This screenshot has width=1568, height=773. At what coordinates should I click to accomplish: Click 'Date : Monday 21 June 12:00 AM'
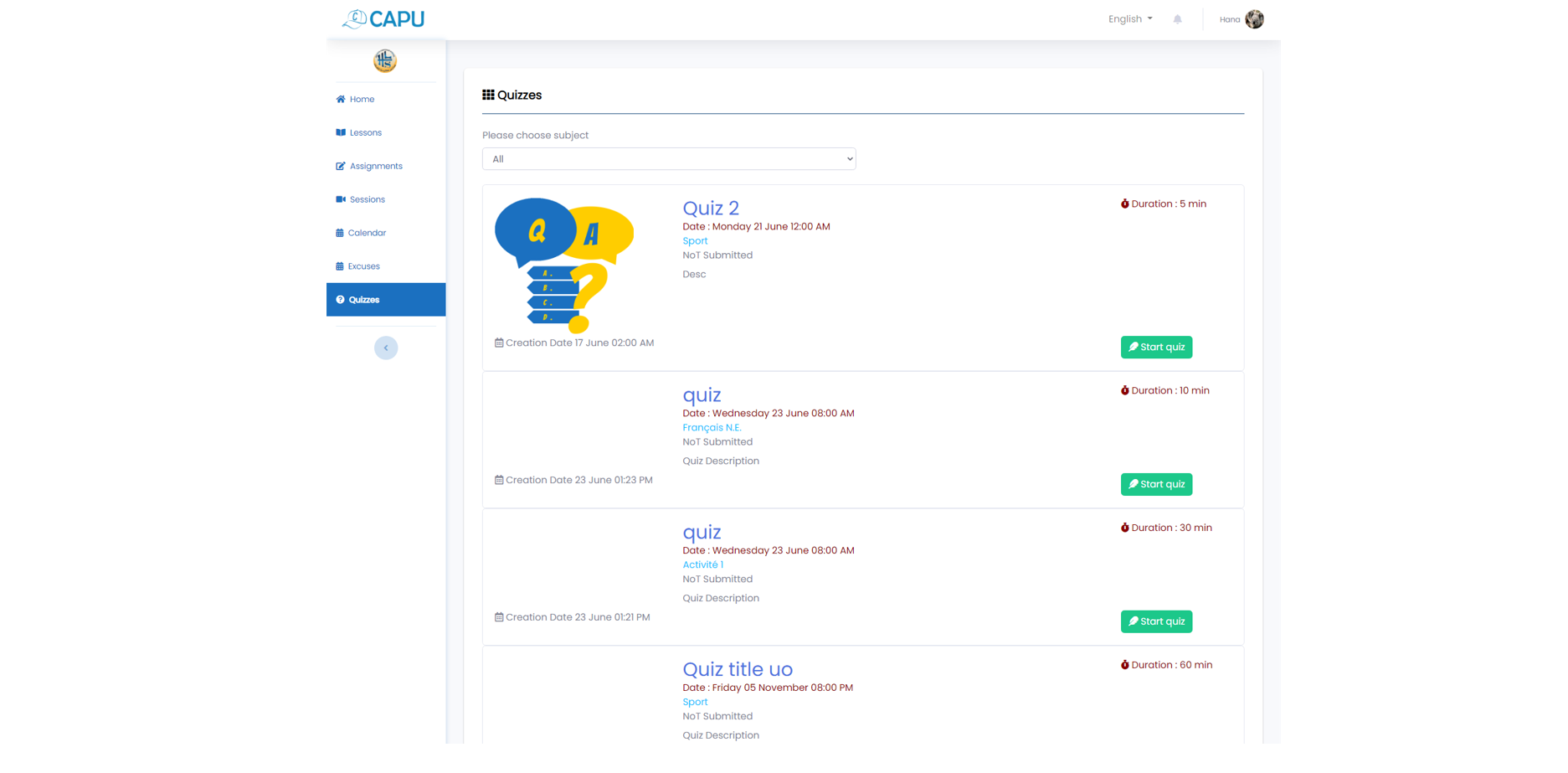click(756, 226)
